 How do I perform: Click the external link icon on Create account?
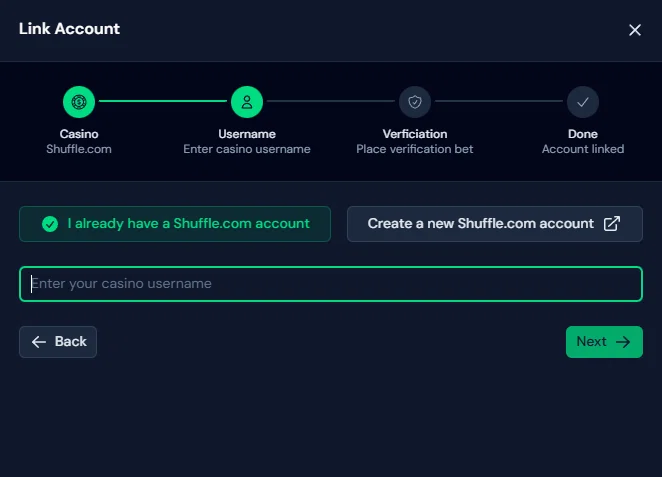[x=612, y=224]
